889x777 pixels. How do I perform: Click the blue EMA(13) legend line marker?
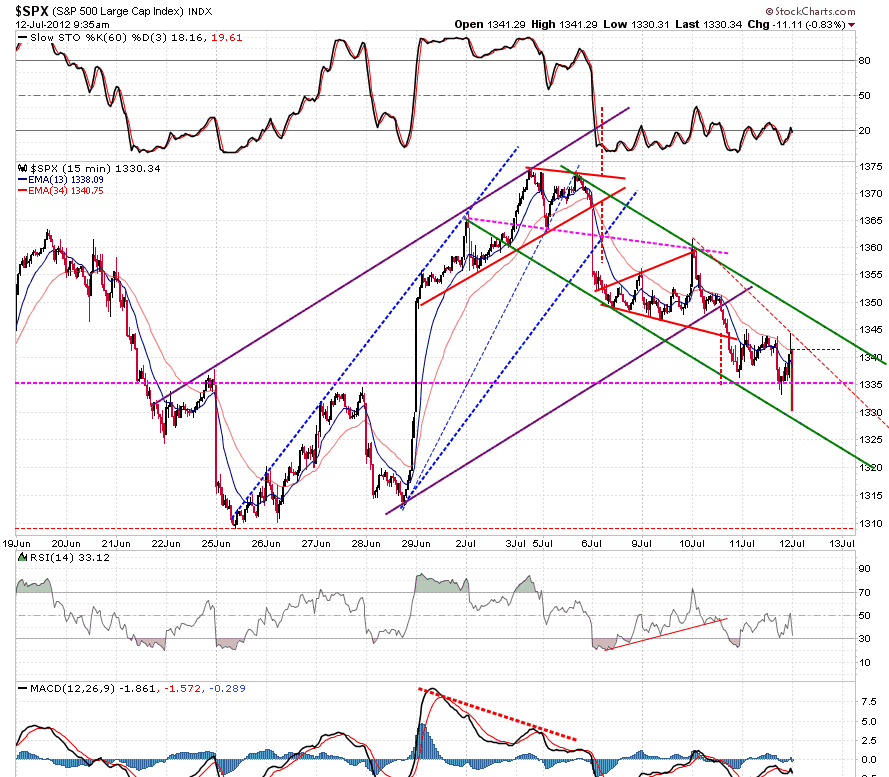(23, 180)
